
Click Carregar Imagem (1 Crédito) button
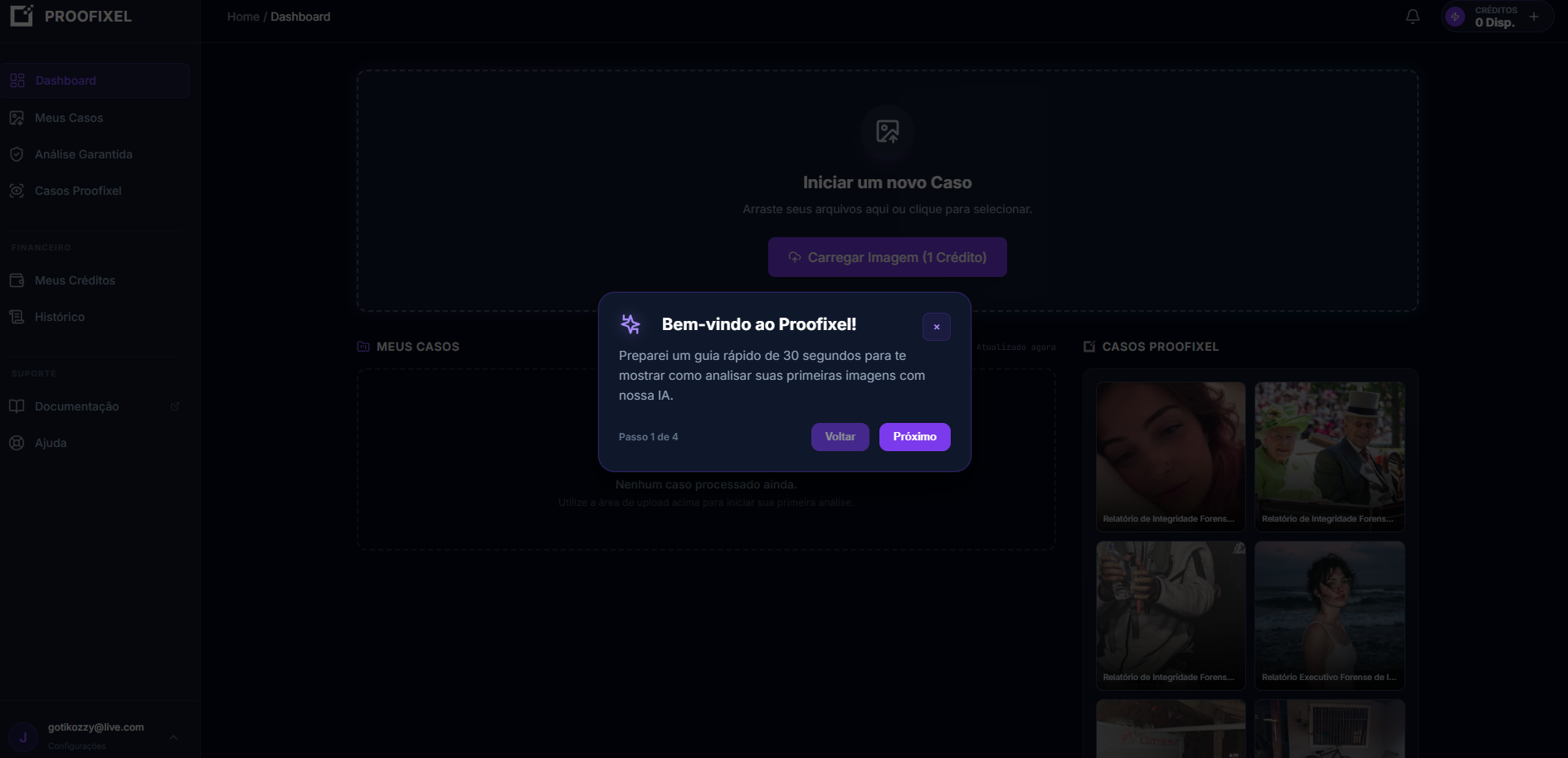tap(888, 257)
